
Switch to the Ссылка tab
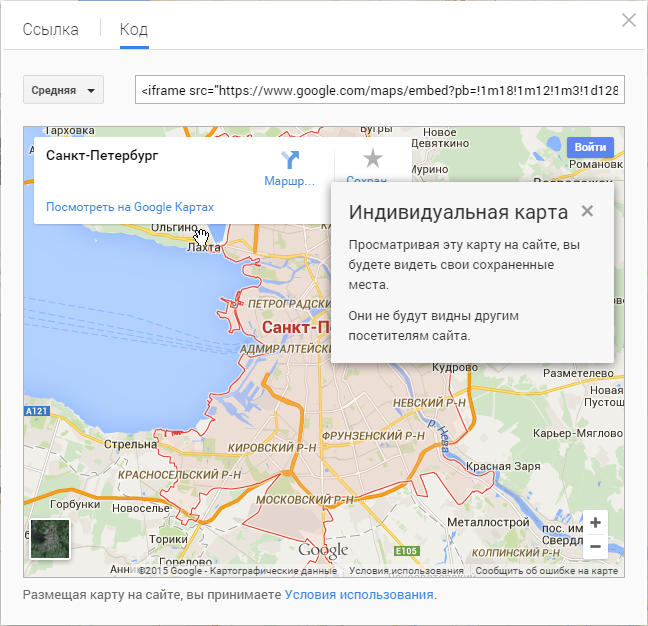click(50, 30)
